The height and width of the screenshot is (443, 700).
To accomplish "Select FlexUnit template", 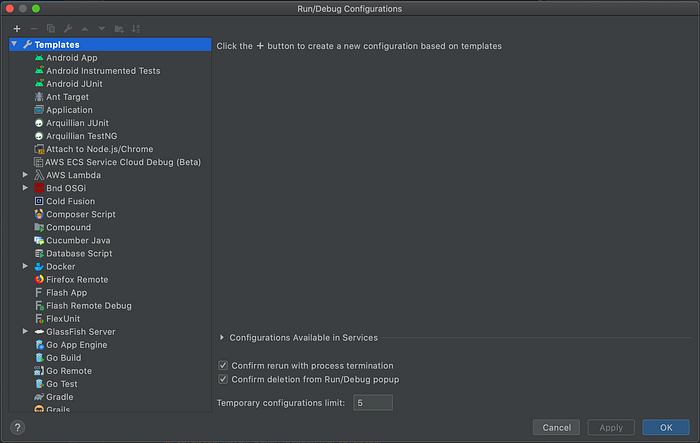I will 63,318.
